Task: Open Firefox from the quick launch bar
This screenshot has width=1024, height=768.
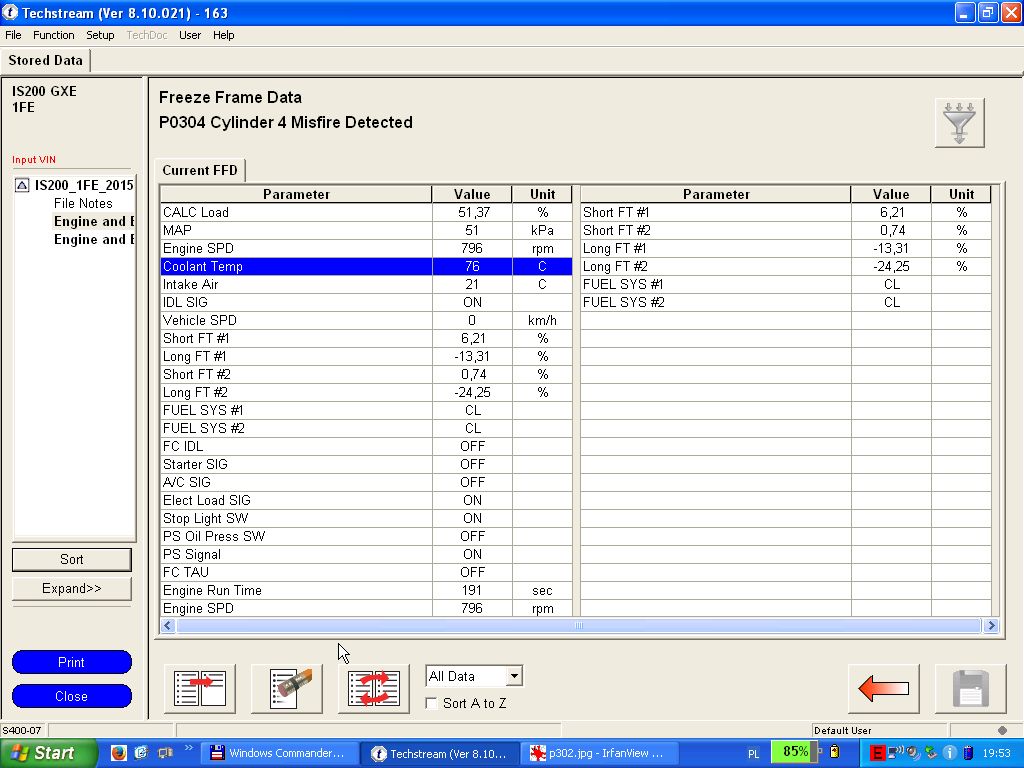Action: (x=118, y=753)
